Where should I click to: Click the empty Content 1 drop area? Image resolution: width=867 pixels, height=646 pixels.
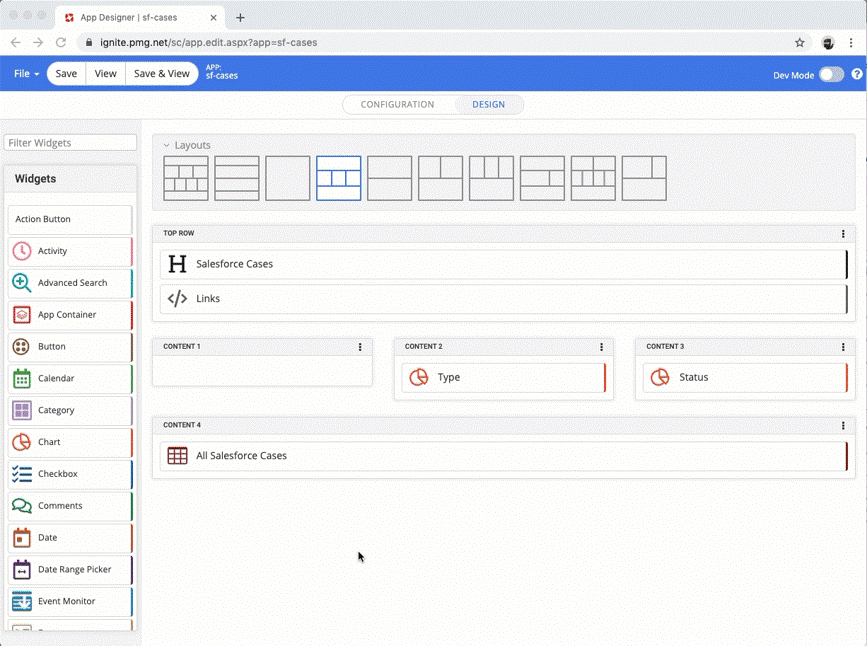(x=262, y=371)
